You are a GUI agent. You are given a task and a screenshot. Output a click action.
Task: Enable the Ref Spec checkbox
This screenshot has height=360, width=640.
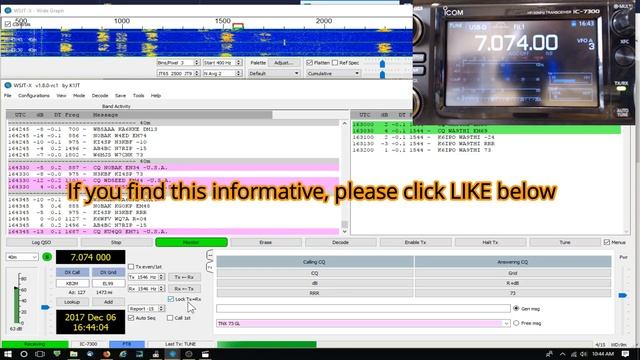pyautogui.click(x=335, y=62)
